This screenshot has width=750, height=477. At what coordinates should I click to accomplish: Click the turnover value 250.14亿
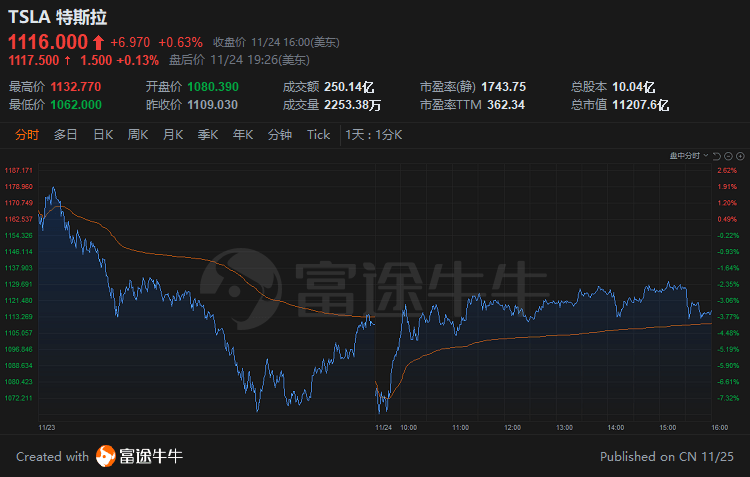click(x=349, y=87)
